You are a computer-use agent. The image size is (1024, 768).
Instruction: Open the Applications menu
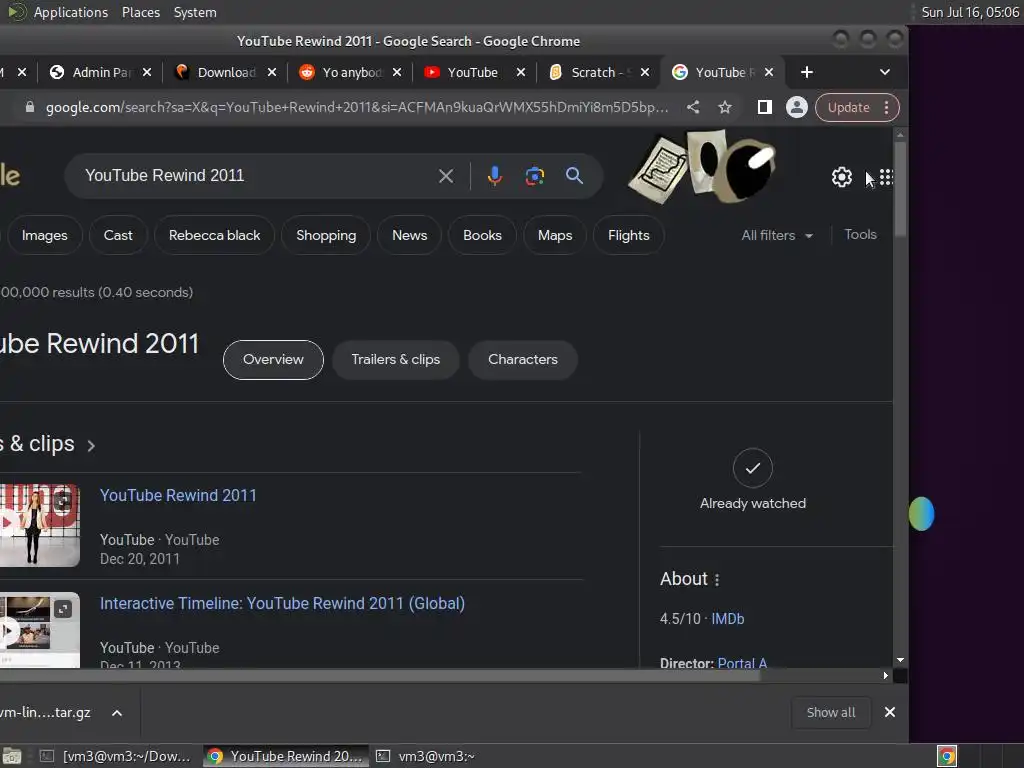71,12
